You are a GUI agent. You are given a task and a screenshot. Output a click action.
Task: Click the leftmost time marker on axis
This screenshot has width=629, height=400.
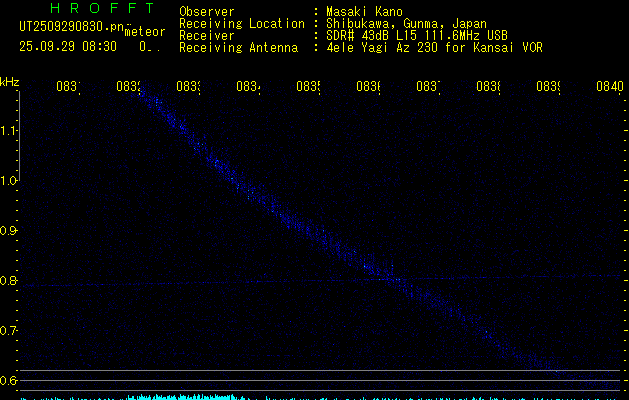tap(68, 87)
